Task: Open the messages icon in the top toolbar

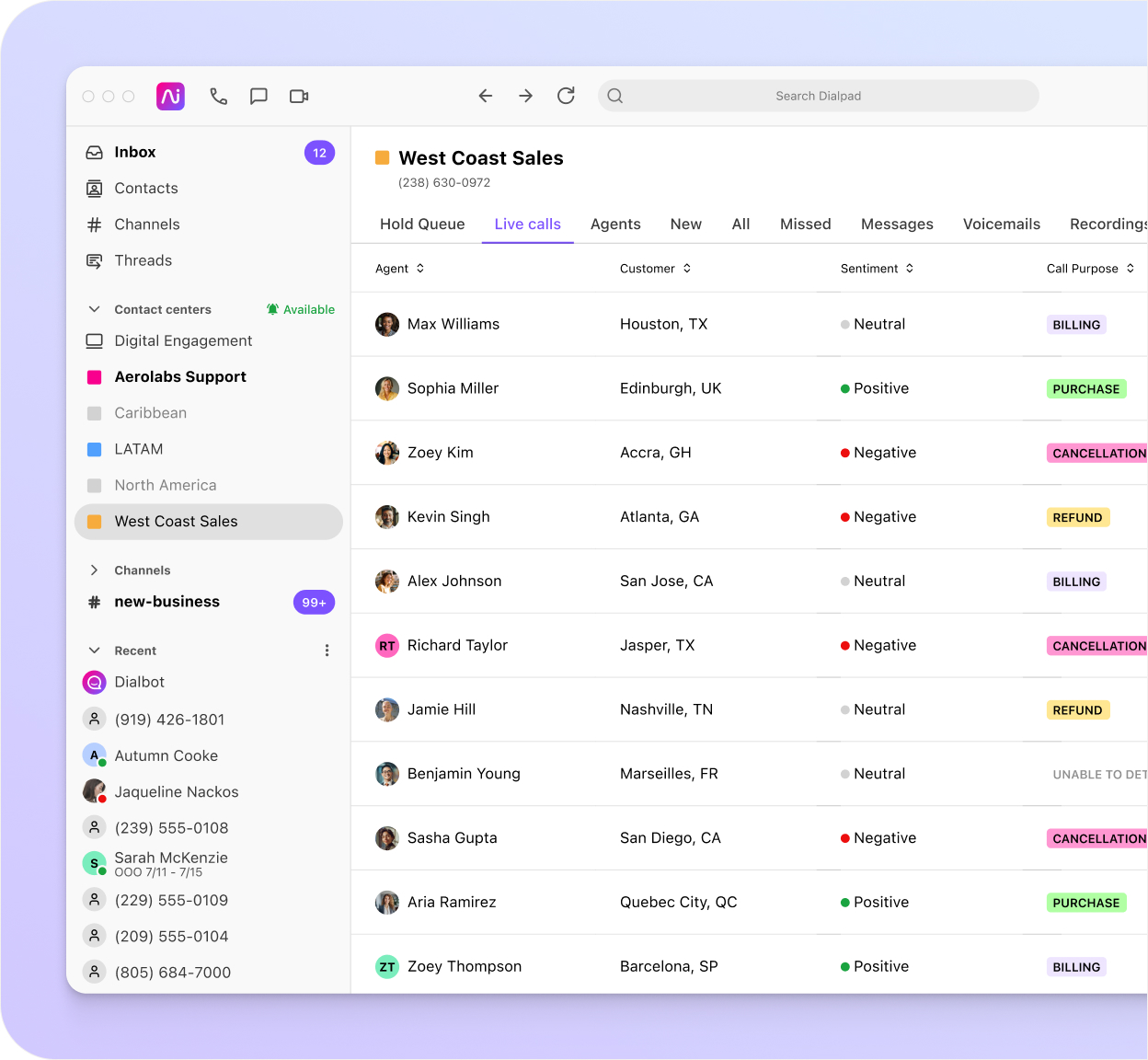Action: coord(258,96)
